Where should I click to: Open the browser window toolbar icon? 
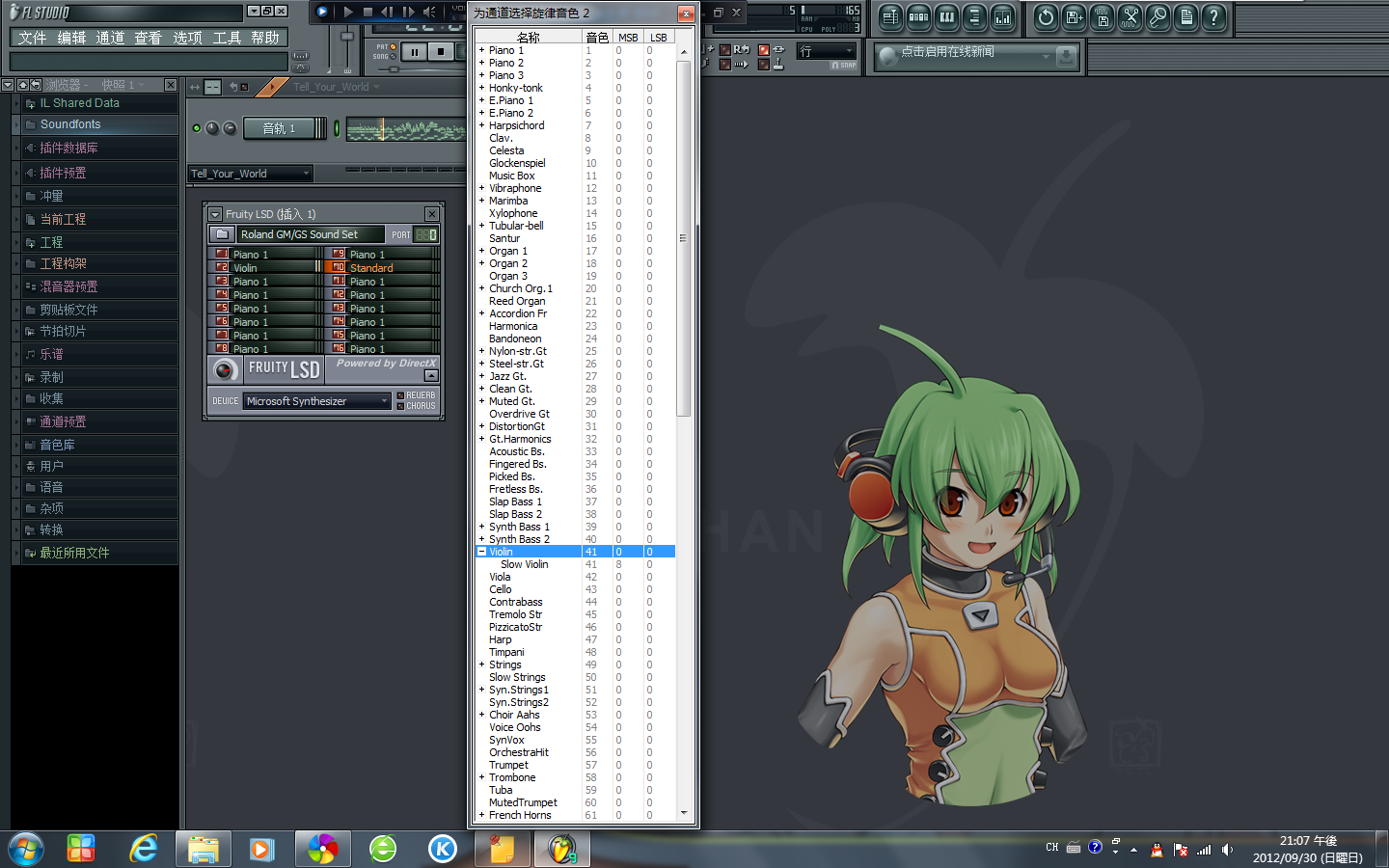(975, 17)
